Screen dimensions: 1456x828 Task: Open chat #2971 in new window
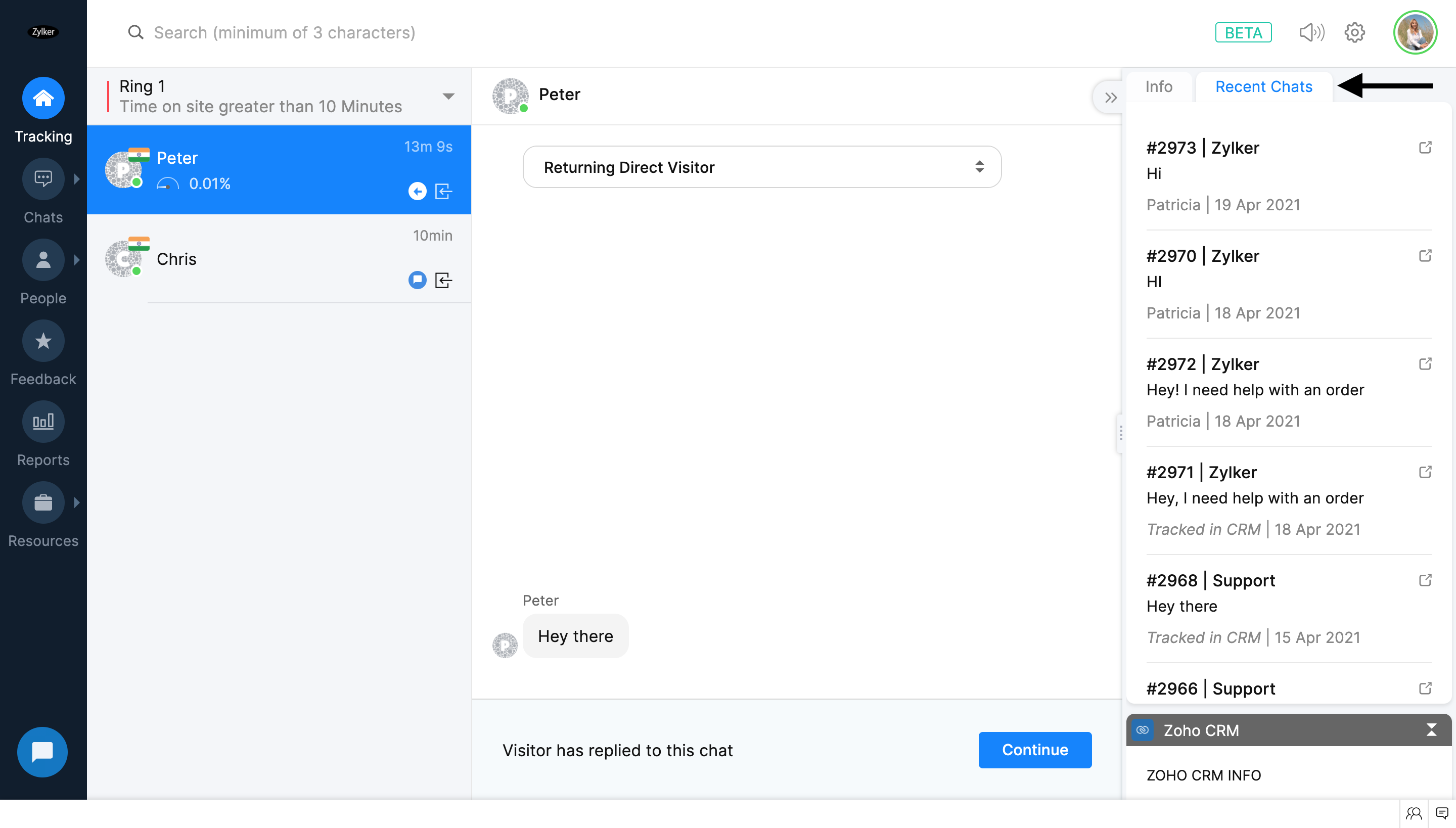click(x=1425, y=472)
